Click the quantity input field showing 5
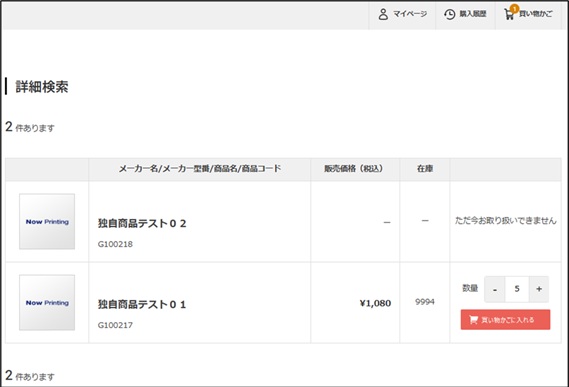Screen dimensions: 569x387 pos(517,289)
